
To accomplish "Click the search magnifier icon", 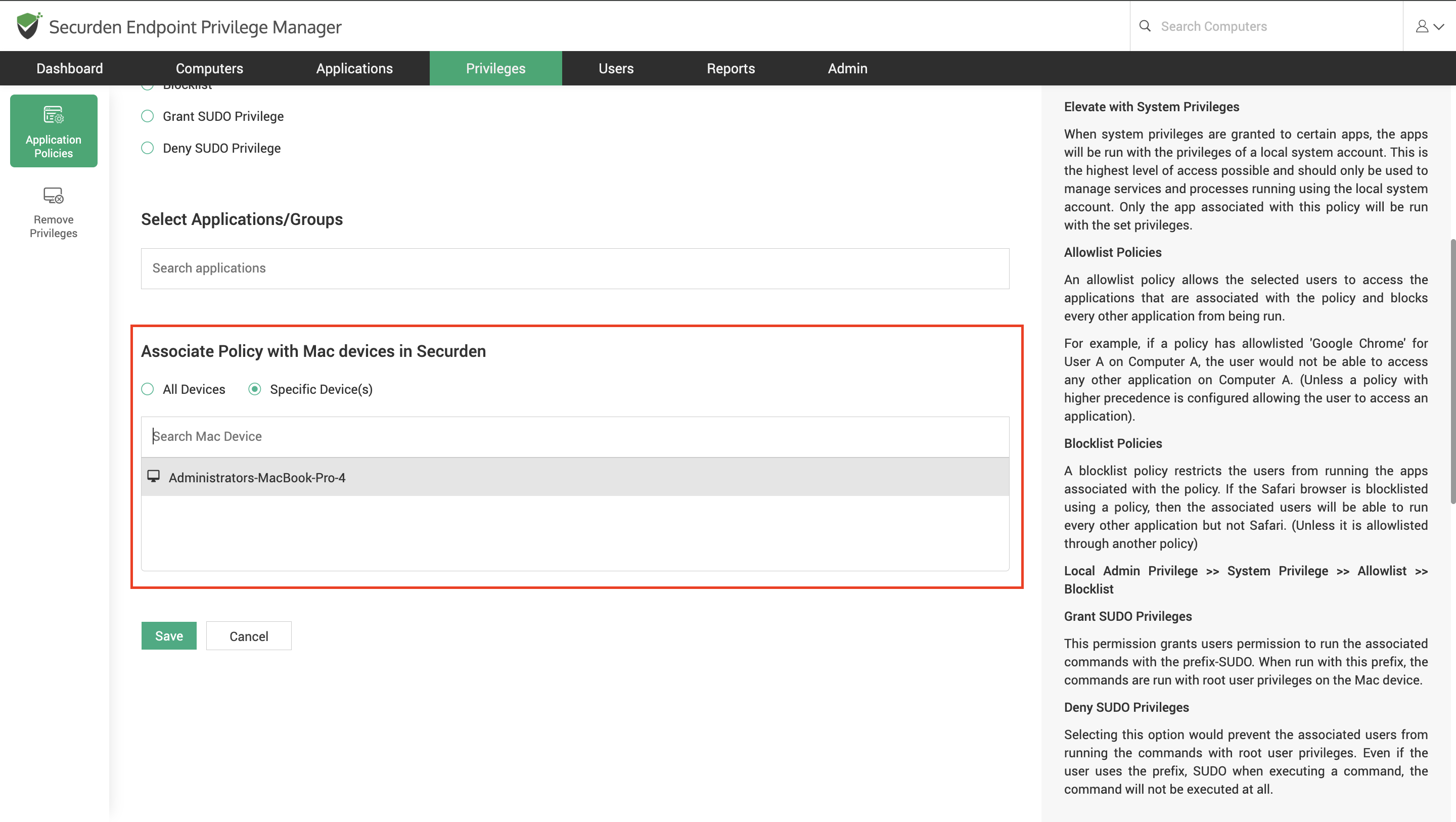I will [x=1145, y=26].
